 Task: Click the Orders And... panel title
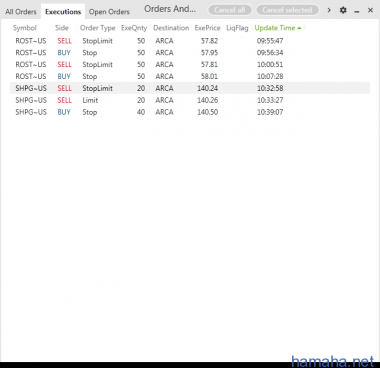point(170,9)
